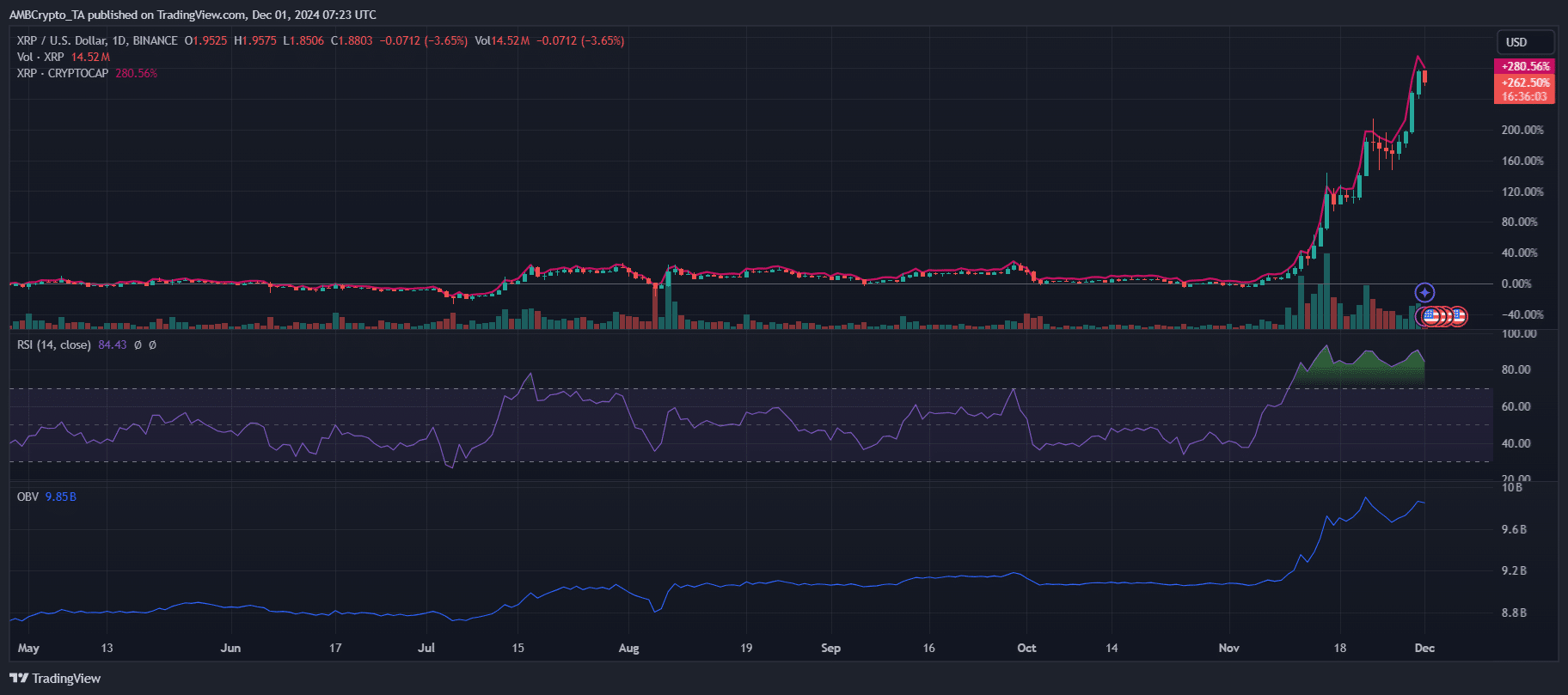Screen dimensions: 1568x695
Task: Click the 16:36:03 bar countdown label
Action: coord(1525,97)
